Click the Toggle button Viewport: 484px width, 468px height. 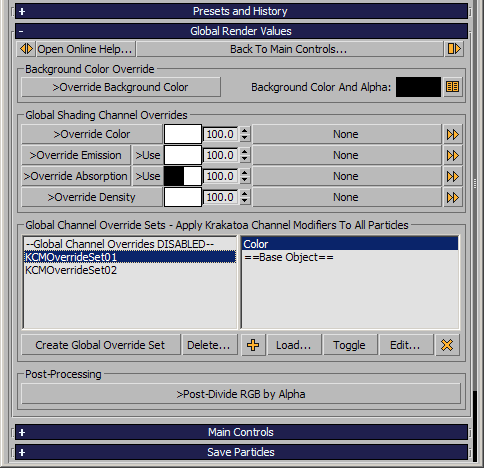pos(350,345)
